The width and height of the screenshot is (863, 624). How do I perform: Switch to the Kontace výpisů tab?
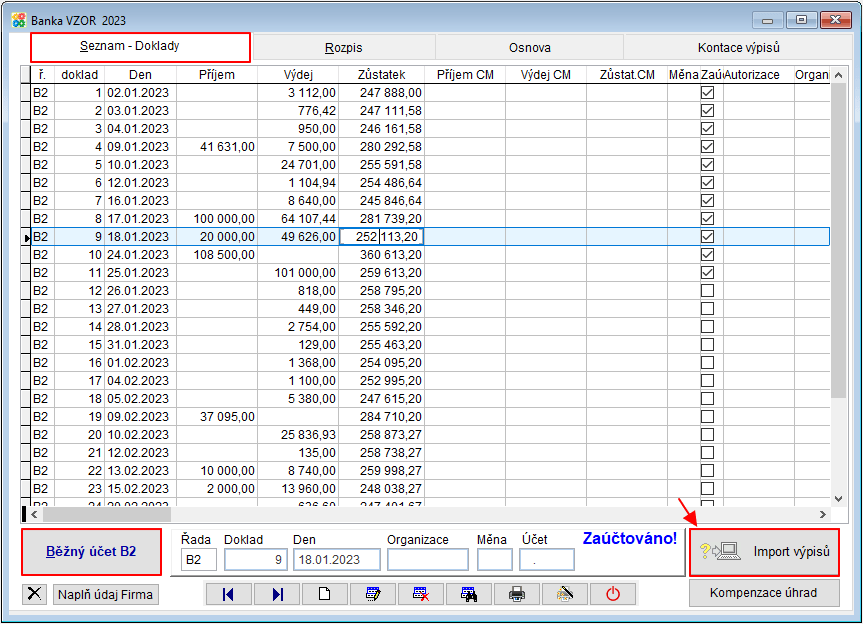click(x=738, y=48)
